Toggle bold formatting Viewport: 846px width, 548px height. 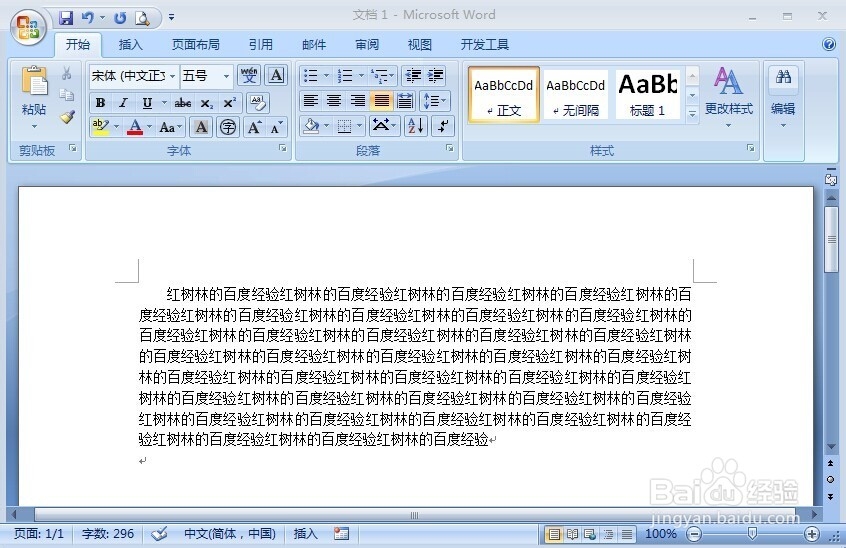click(100, 102)
